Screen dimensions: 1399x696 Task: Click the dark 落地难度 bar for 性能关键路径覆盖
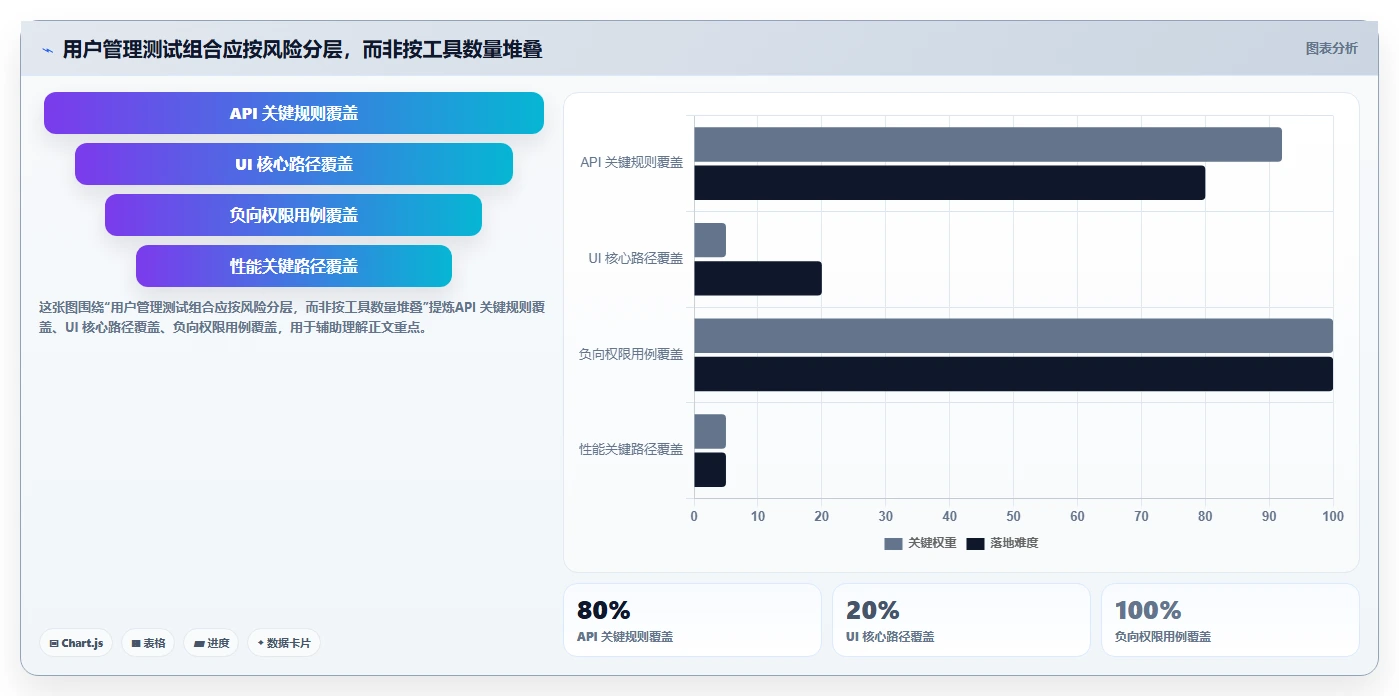pyautogui.click(x=710, y=469)
